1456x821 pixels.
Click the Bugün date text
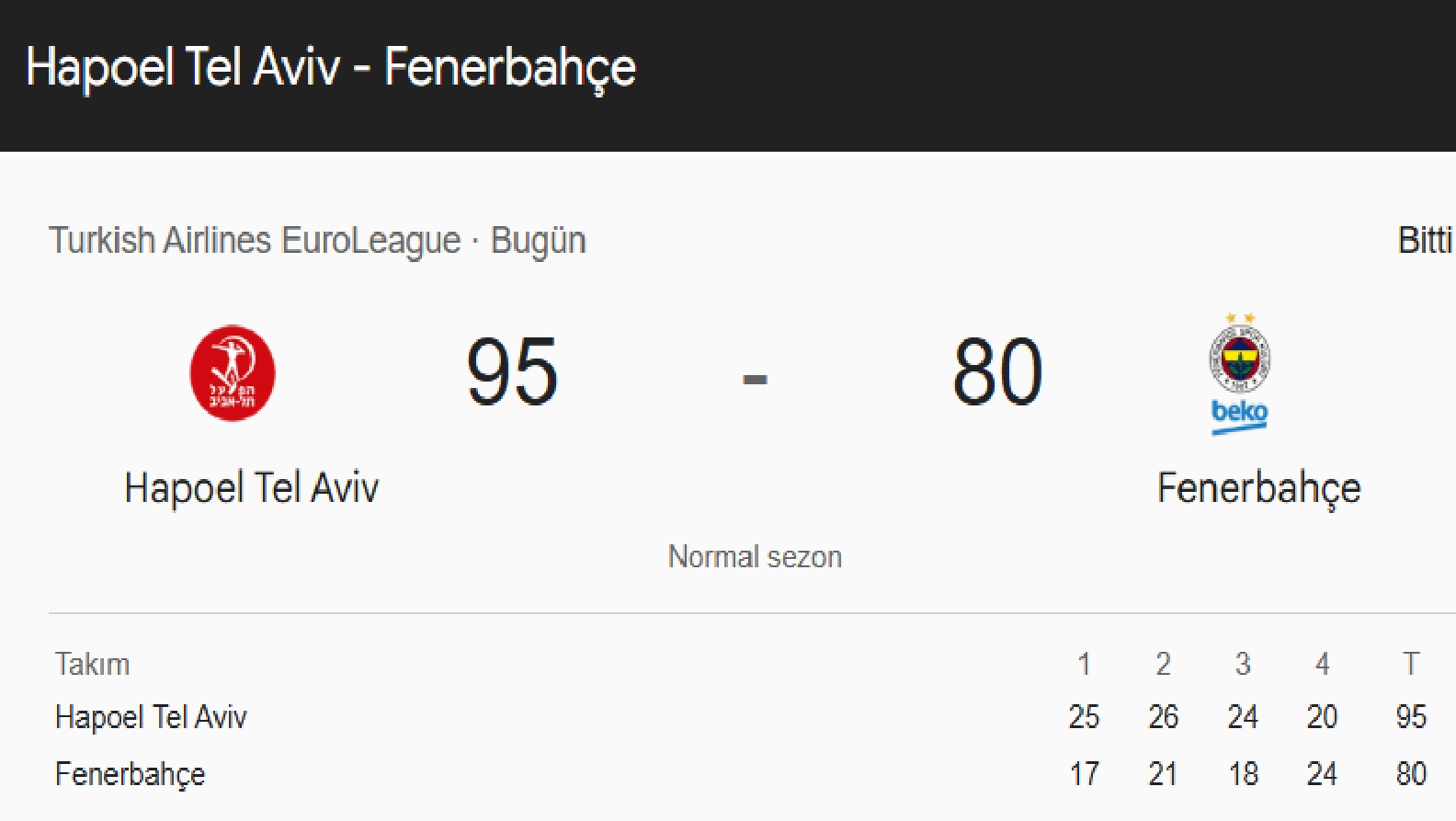point(538,239)
